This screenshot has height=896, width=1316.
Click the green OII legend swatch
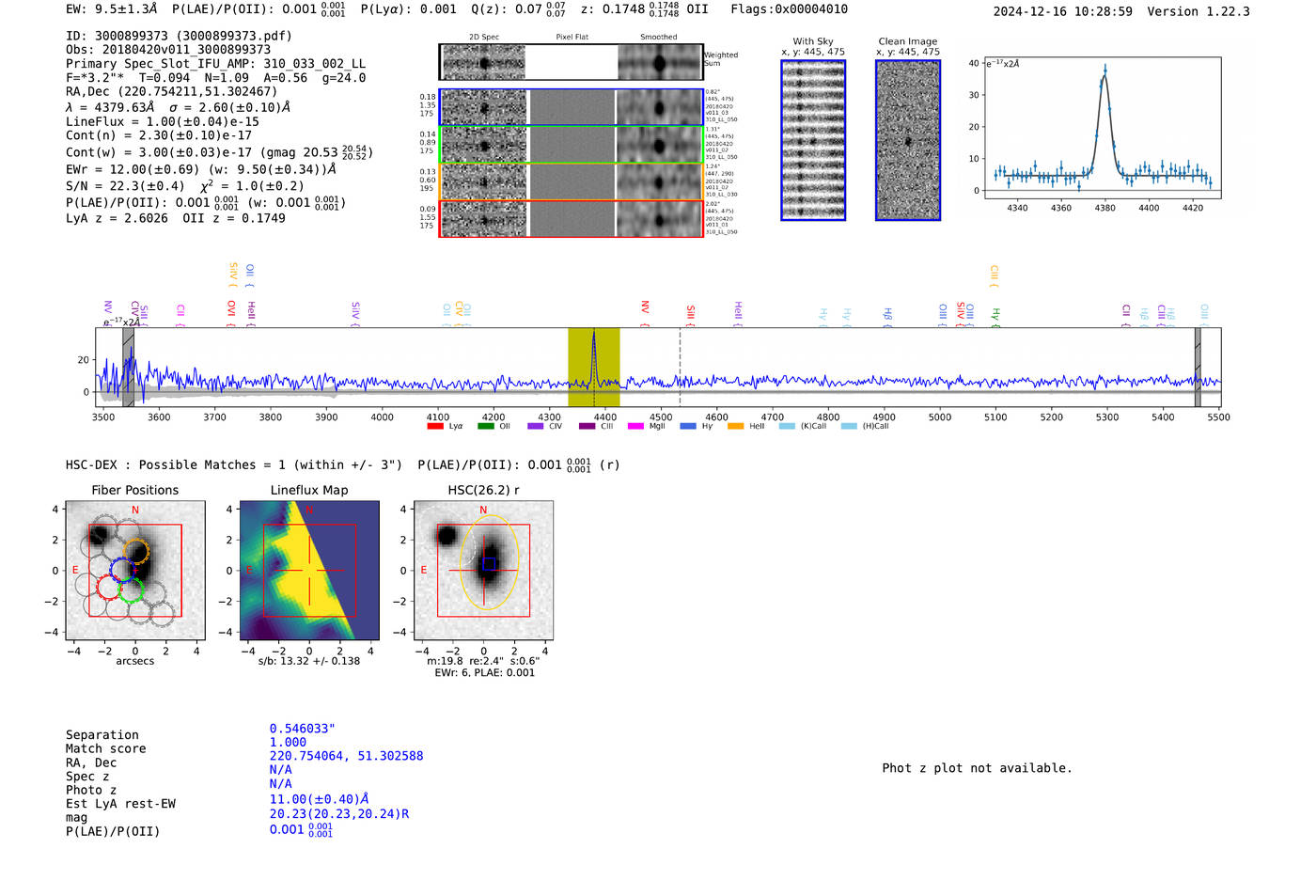click(x=485, y=426)
